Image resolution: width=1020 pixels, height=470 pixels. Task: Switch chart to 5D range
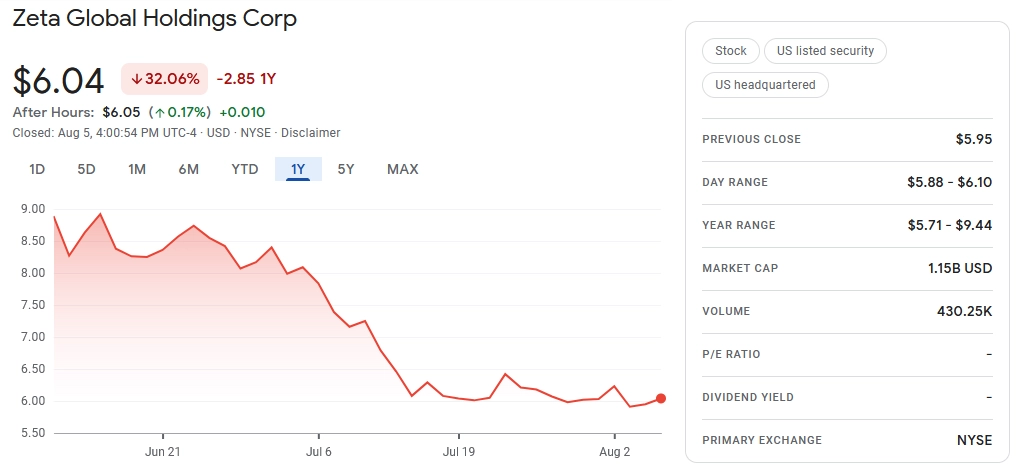click(87, 170)
